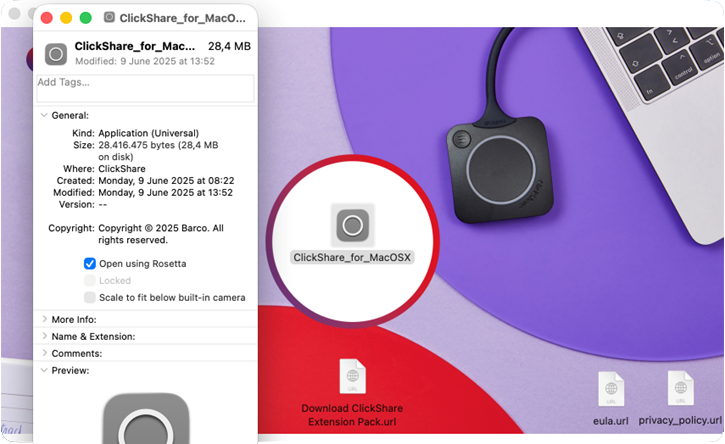Image resolution: width=725 pixels, height=444 pixels.
Task: Click the Modified date in the General section
Action: (165, 192)
